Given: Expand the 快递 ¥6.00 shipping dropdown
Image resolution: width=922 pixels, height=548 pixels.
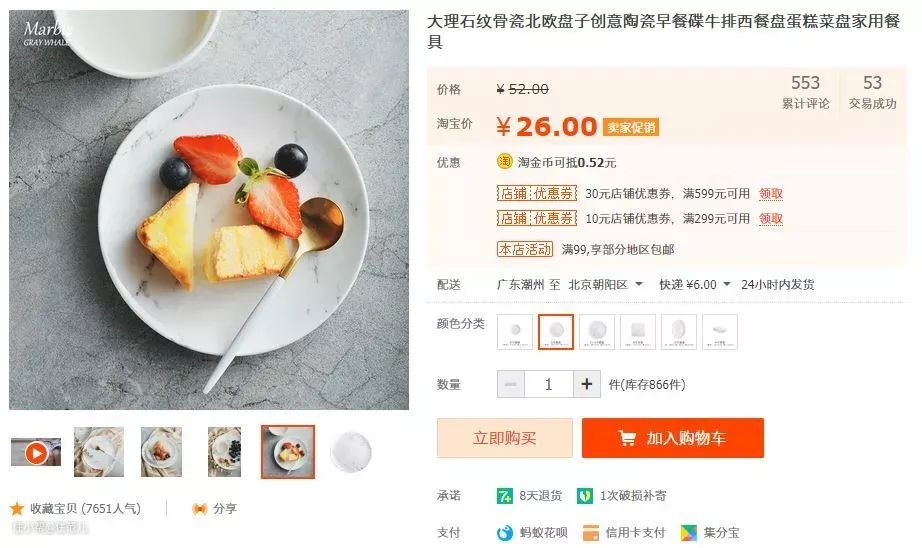Looking at the screenshot, I should pos(694,285).
